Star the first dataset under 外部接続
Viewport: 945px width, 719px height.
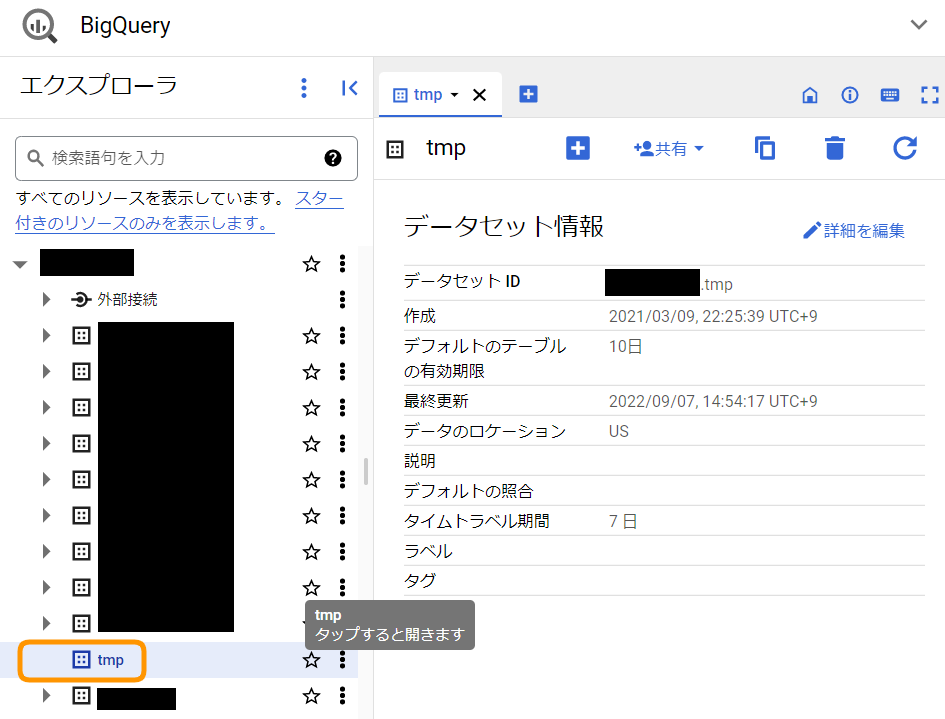pyautogui.click(x=312, y=335)
